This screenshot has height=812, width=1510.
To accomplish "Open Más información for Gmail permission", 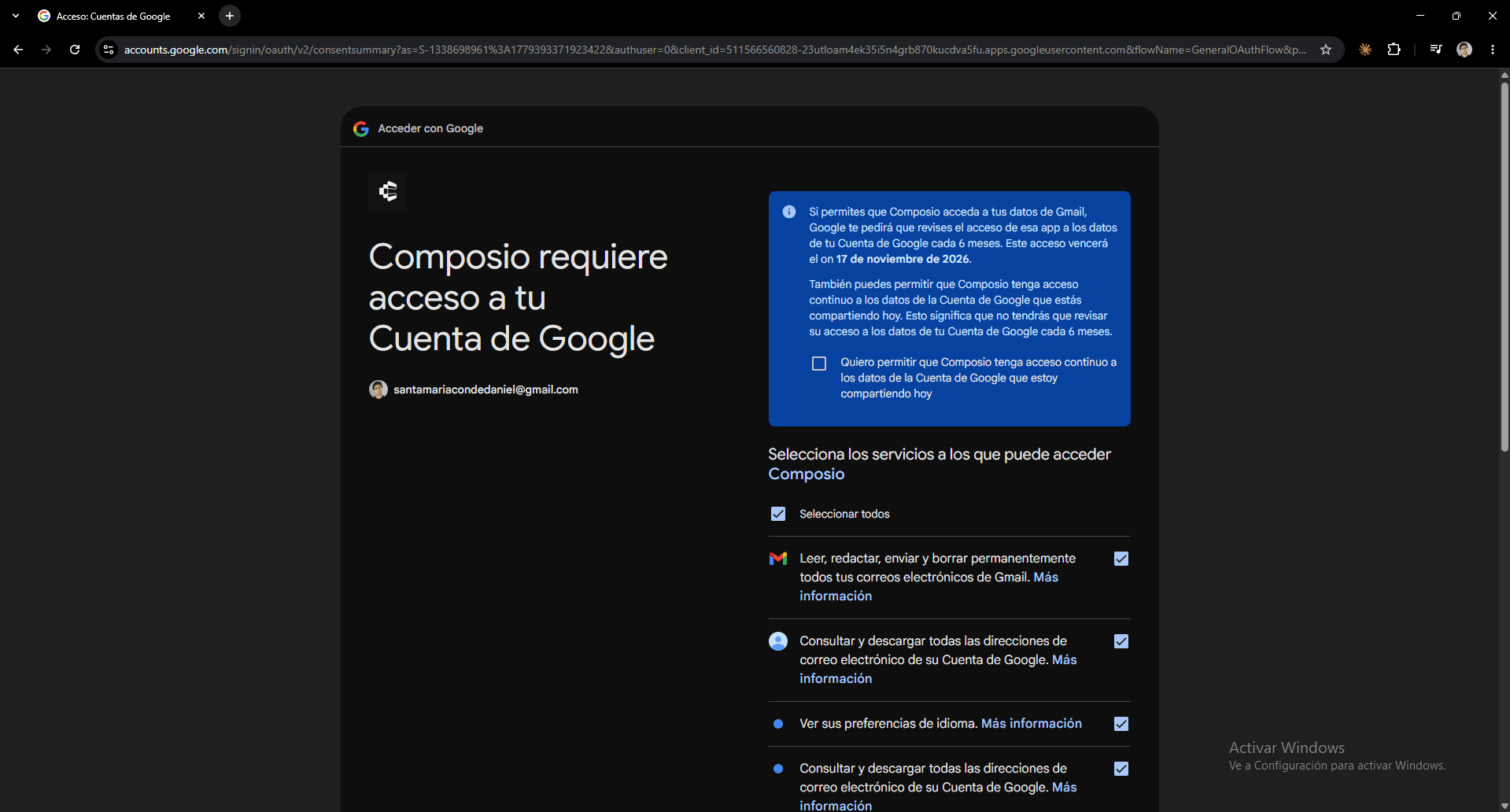I will click(x=1046, y=578).
